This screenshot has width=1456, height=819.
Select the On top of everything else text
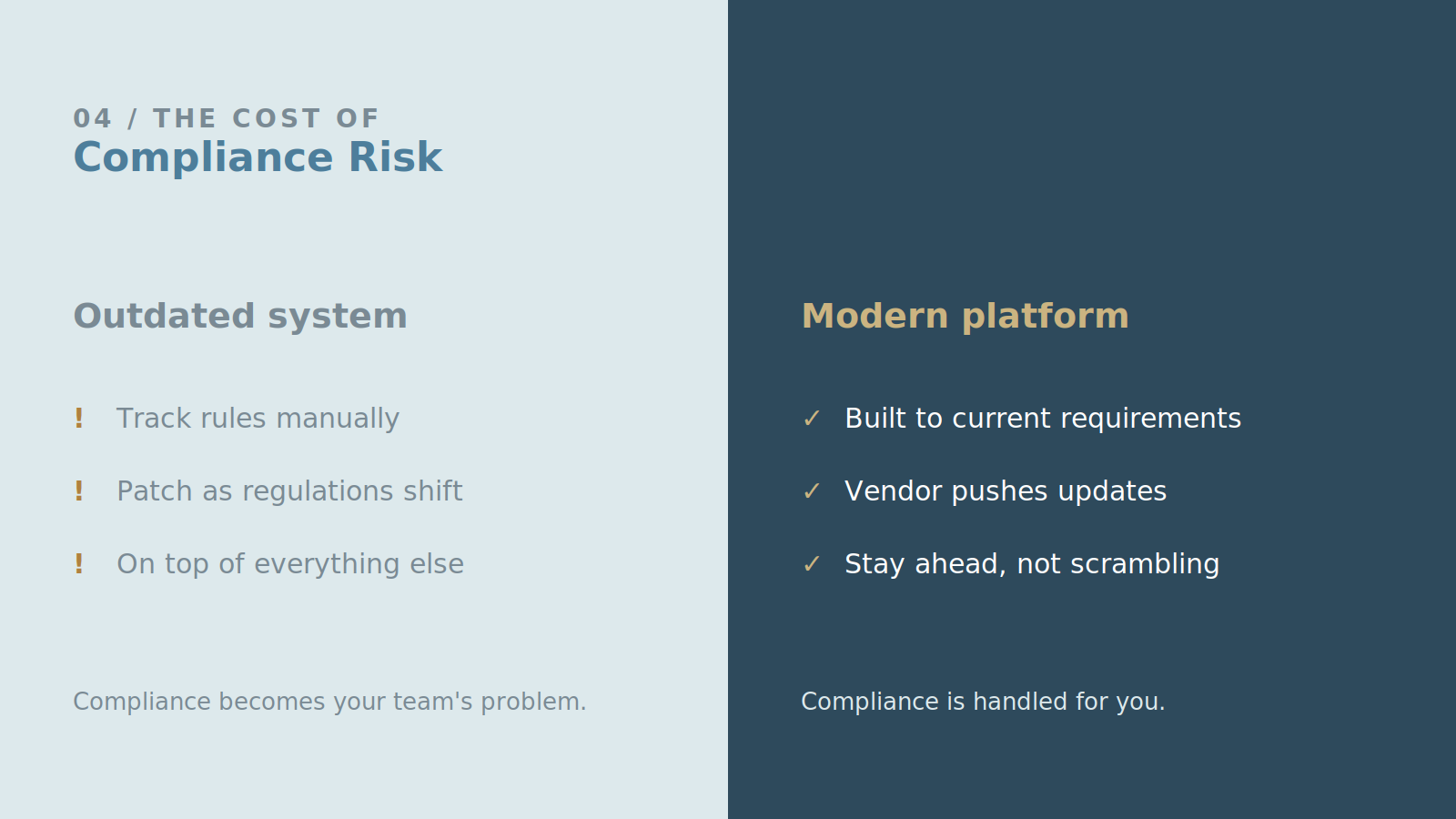pos(290,564)
